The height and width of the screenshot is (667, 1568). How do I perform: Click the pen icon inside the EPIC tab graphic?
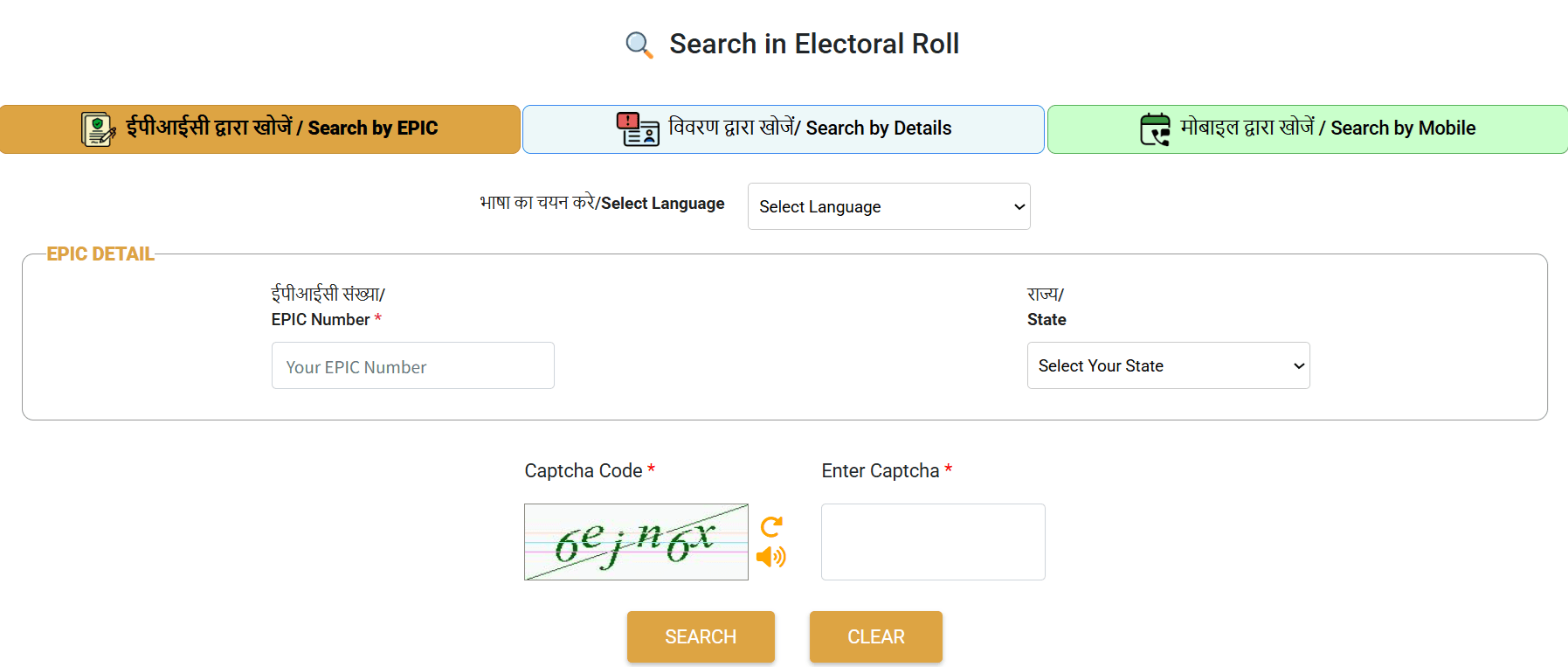click(x=107, y=134)
